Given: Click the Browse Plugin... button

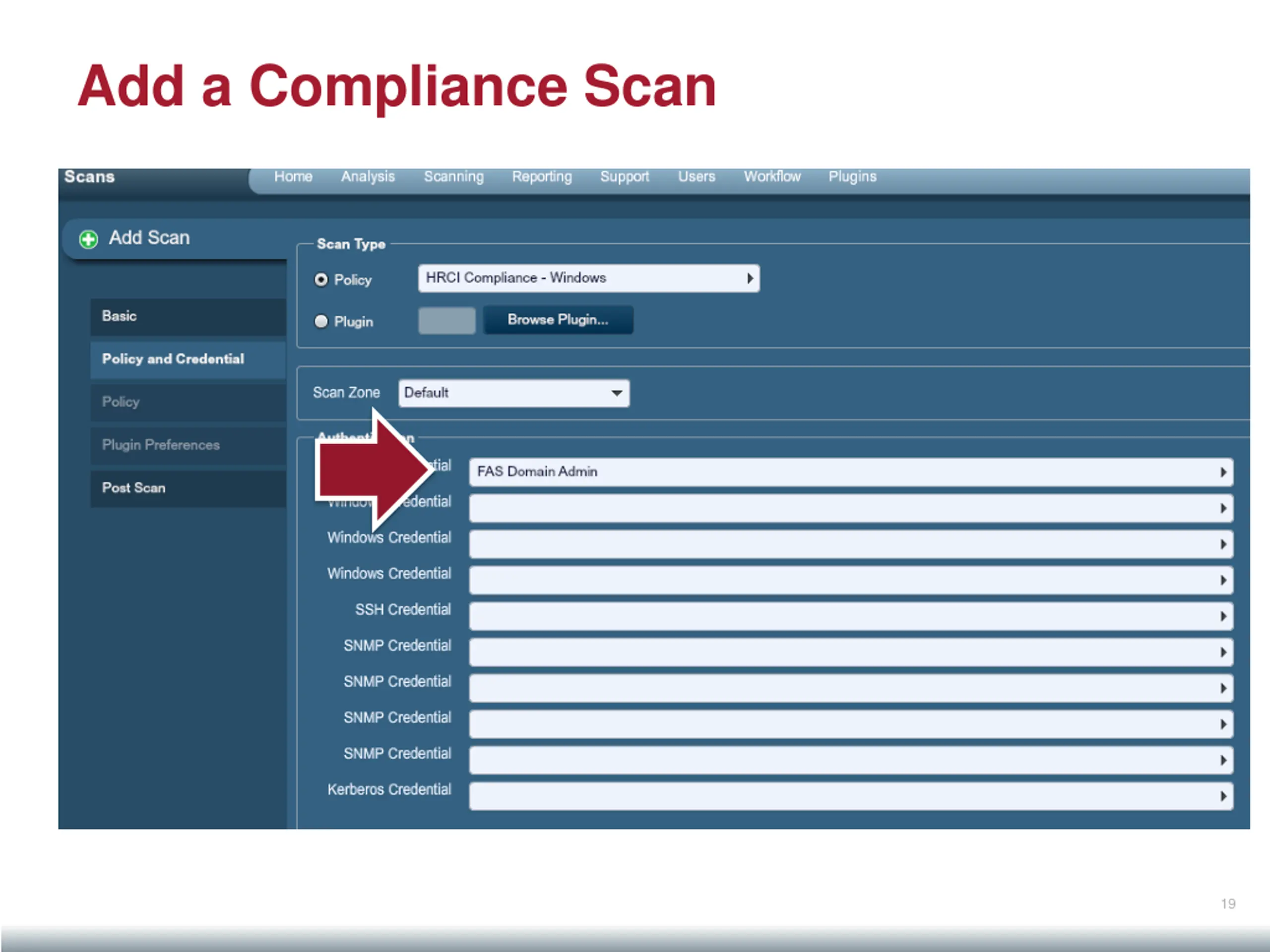Looking at the screenshot, I should click(x=558, y=320).
